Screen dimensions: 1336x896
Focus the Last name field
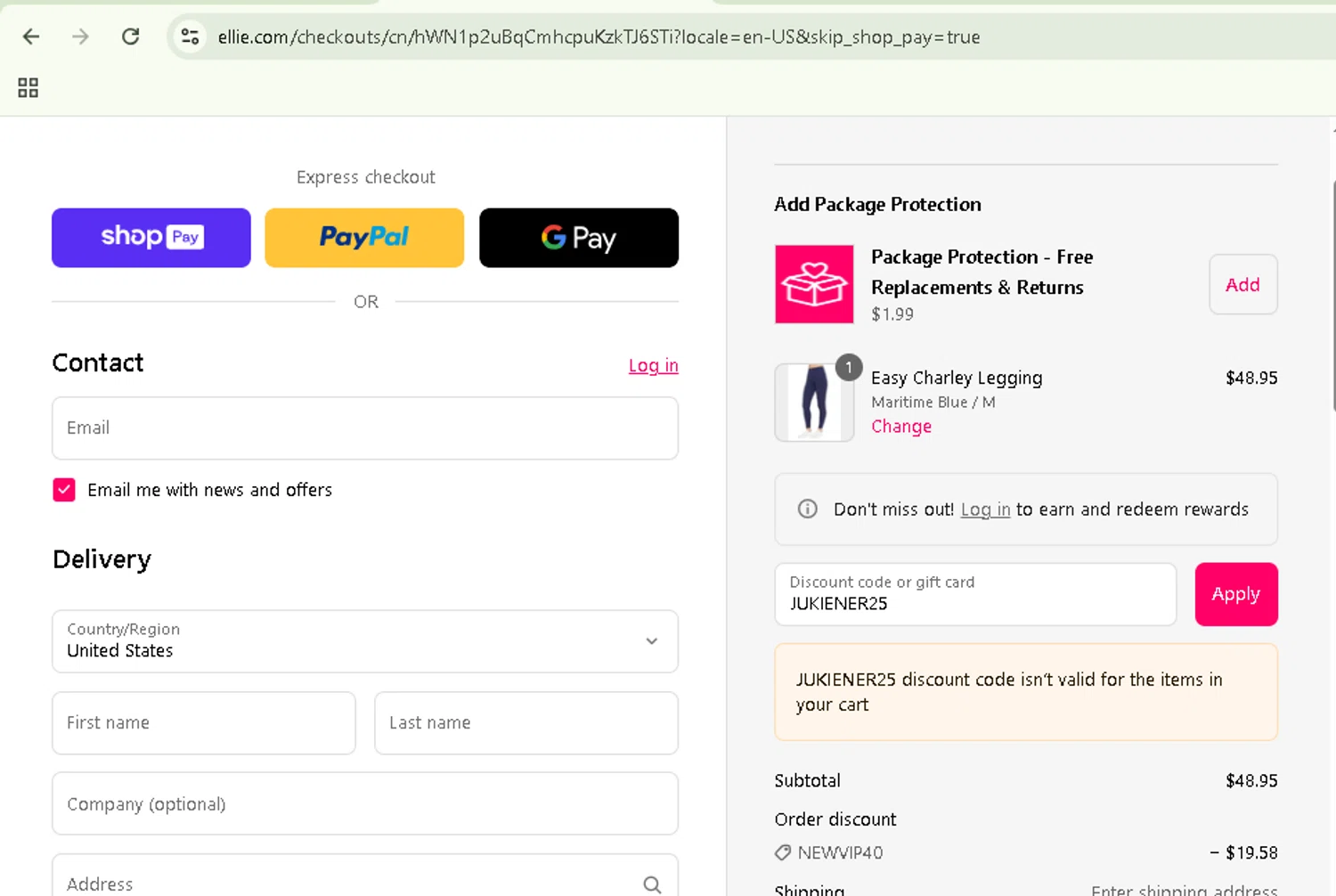point(526,723)
